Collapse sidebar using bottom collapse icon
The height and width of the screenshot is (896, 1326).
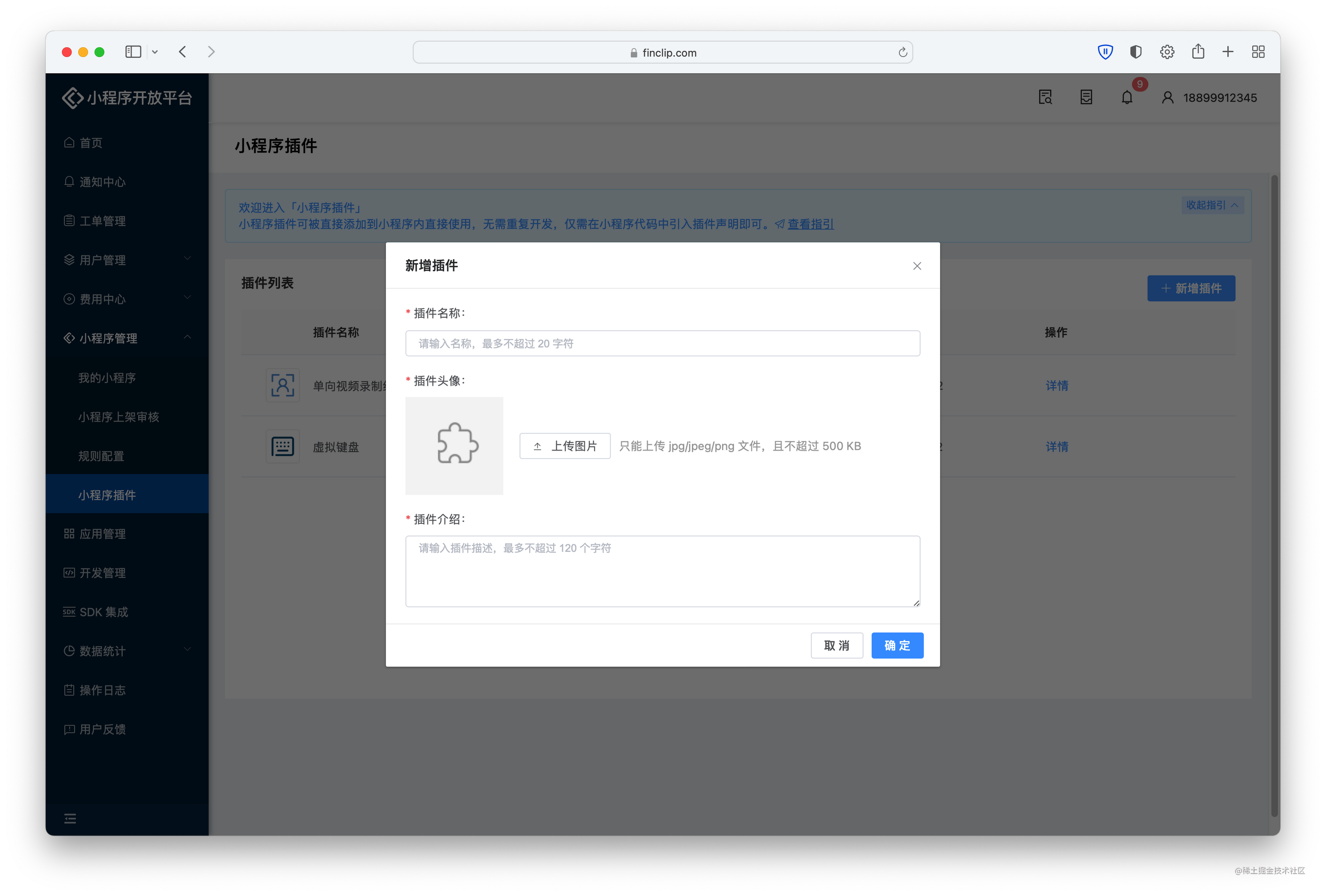click(x=70, y=818)
